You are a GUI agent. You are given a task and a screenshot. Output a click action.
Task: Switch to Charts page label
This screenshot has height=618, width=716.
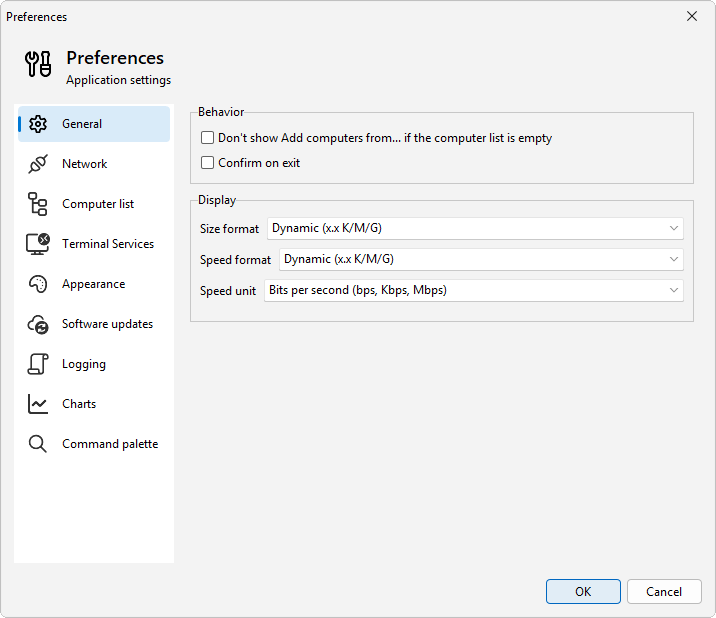point(79,404)
